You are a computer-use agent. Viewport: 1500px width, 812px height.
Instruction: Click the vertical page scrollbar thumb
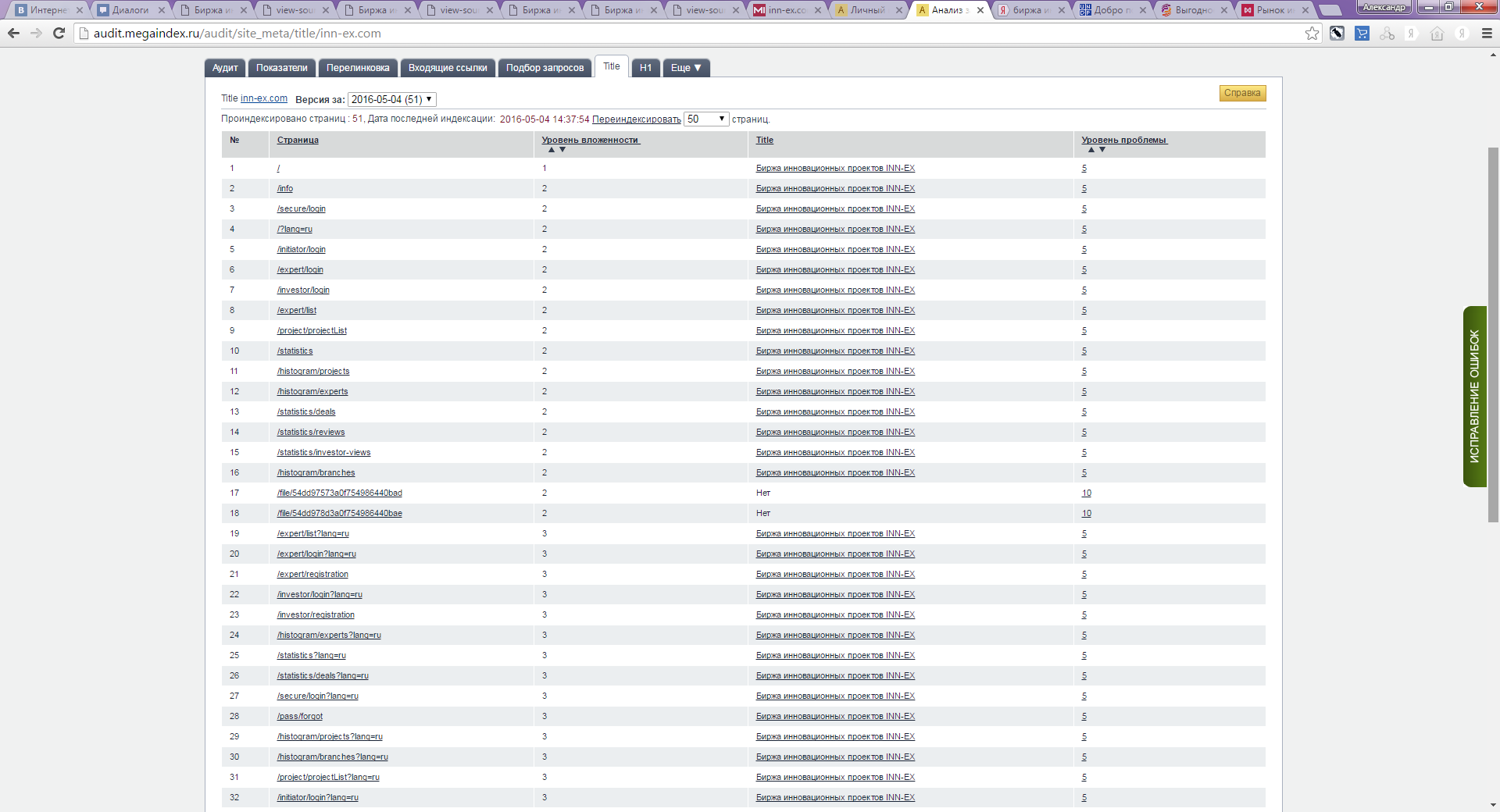tap(1493, 334)
